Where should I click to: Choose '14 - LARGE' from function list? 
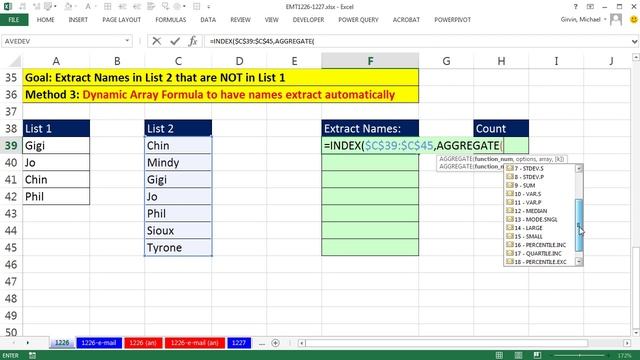(539, 228)
